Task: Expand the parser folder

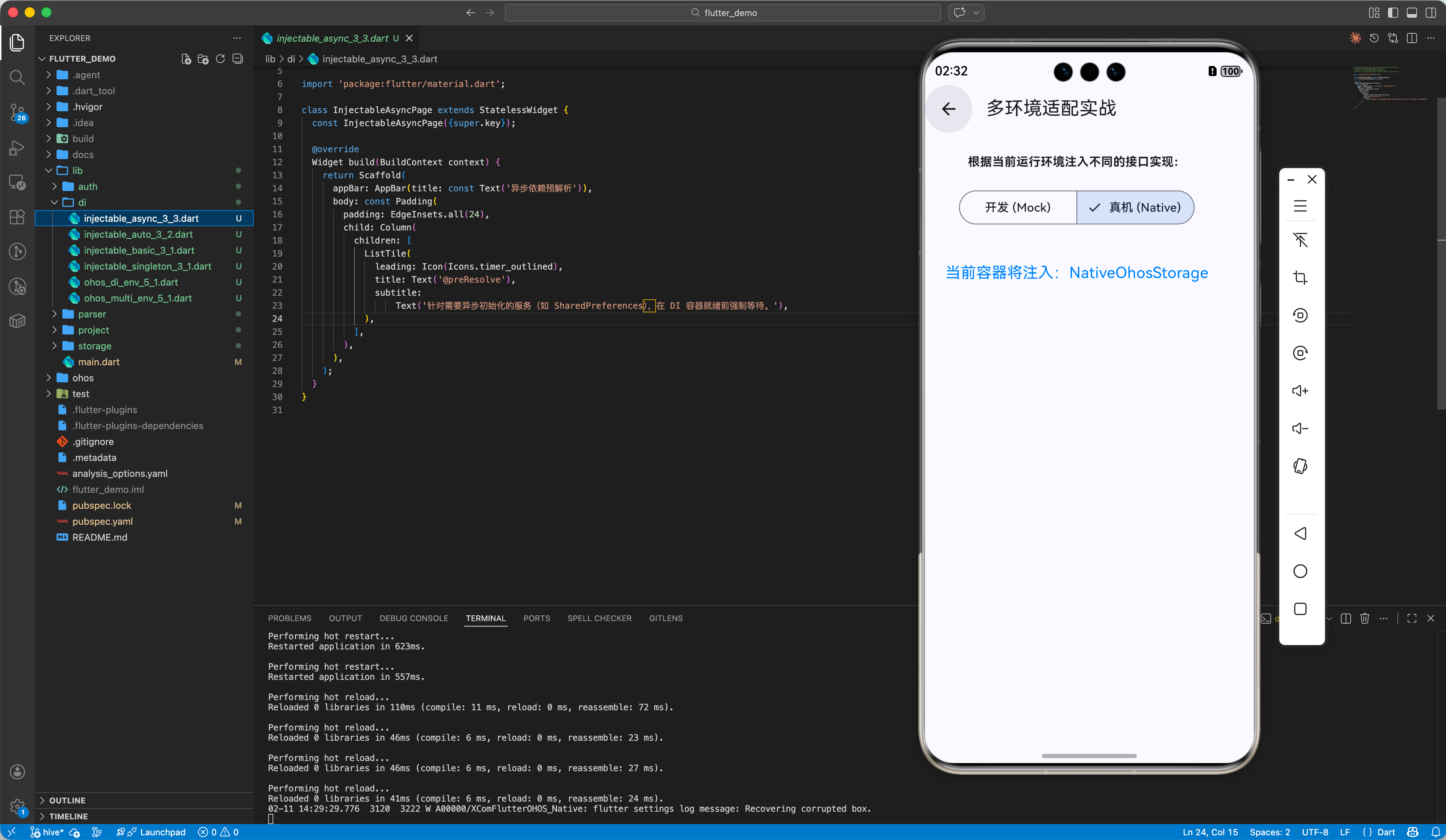Action: (92, 314)
